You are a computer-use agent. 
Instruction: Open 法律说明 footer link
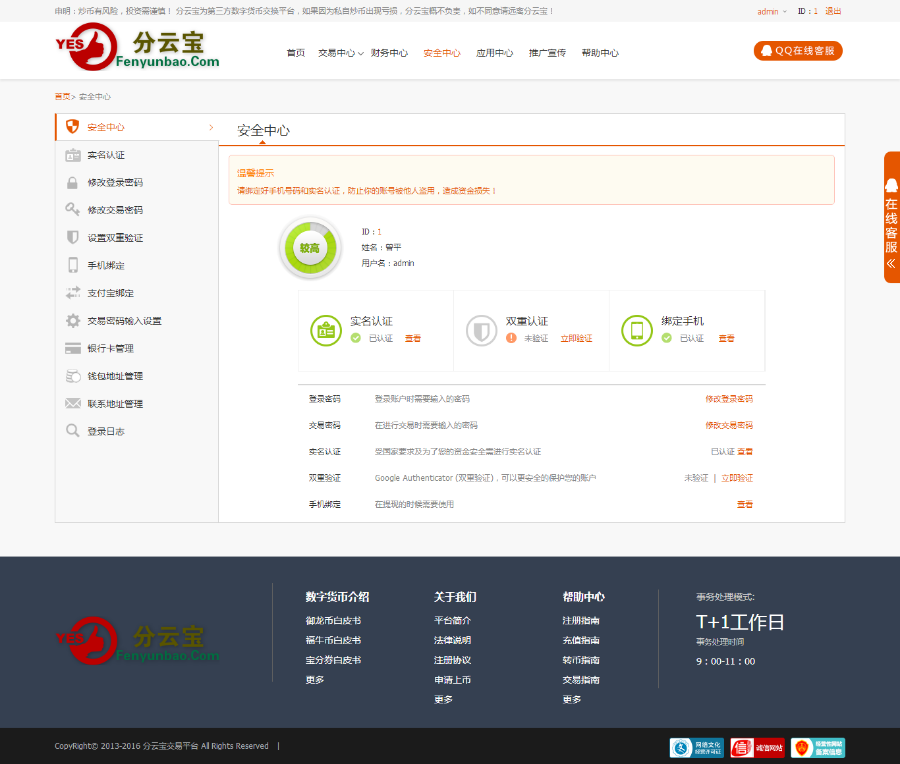(452, 640)
